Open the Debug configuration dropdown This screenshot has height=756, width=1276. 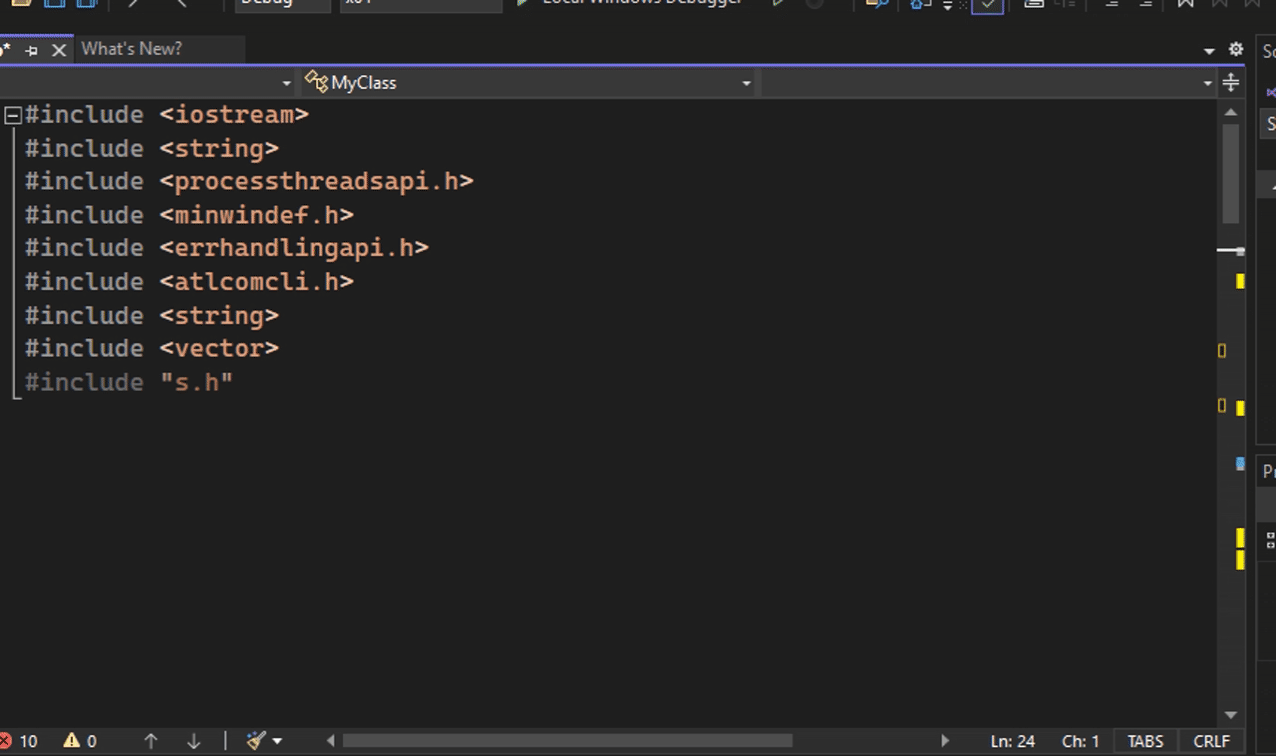tap(282, 4)
